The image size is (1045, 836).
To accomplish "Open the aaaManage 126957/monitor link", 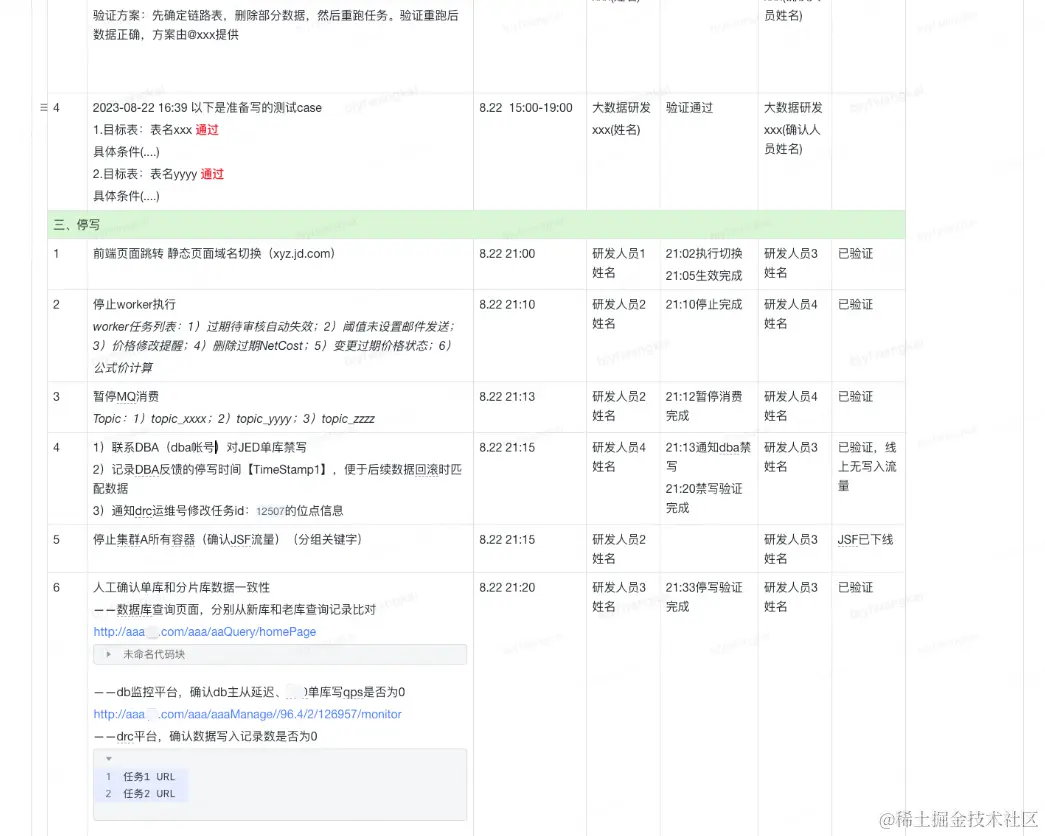I will click(247, 714).
